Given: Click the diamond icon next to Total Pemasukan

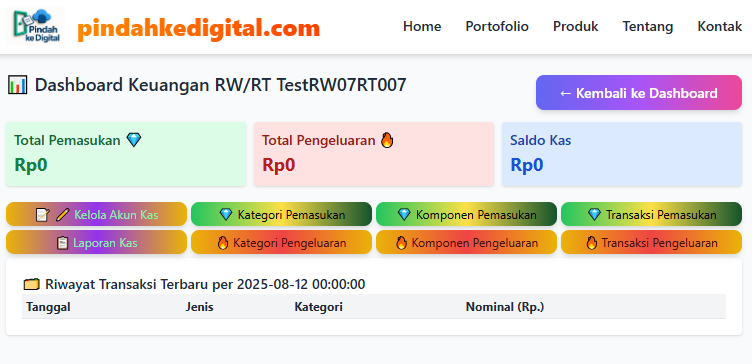Looking at the screenshot, I should pyautogui.click(x=134, y=140).
